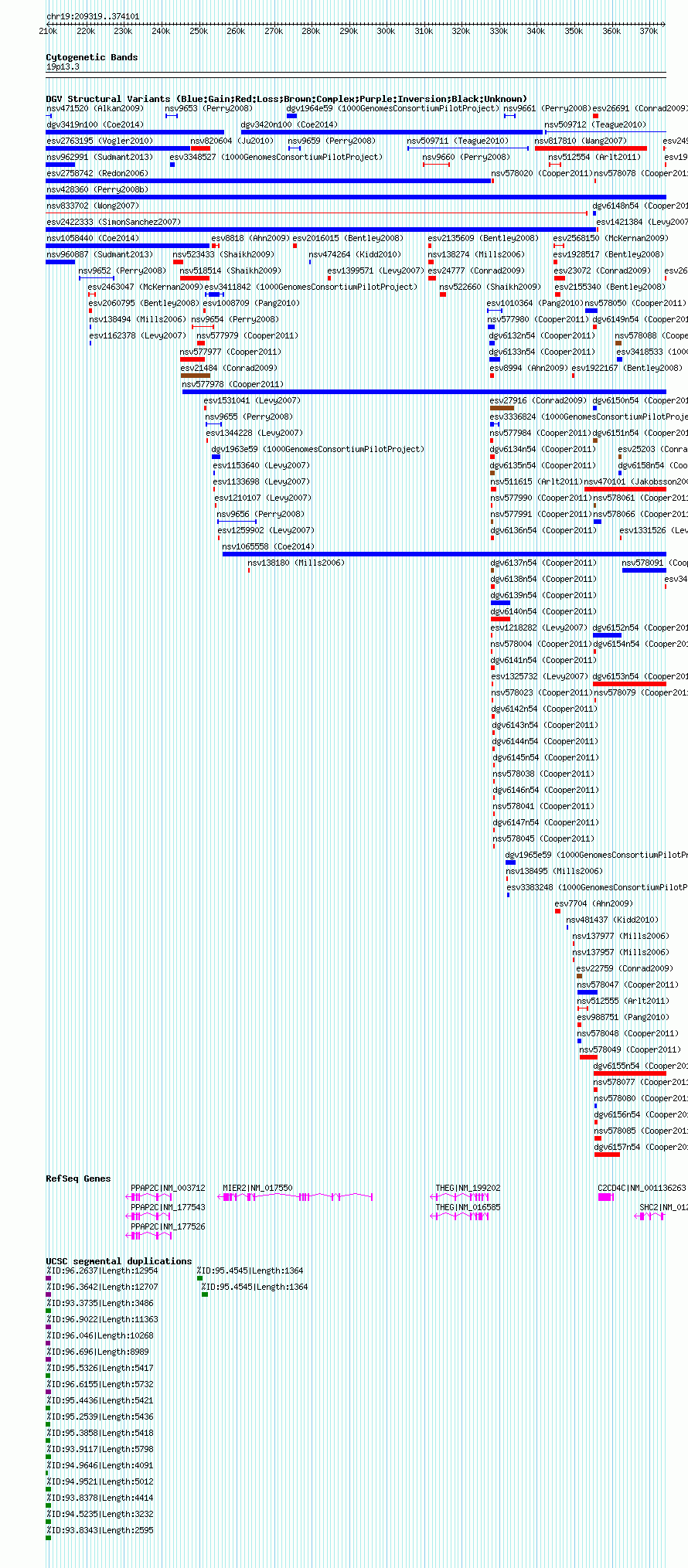Viewport: 688px width, 1568px height.
Task: Open variant nsv1058440 (Coe2014)
Action: [93, 238]
